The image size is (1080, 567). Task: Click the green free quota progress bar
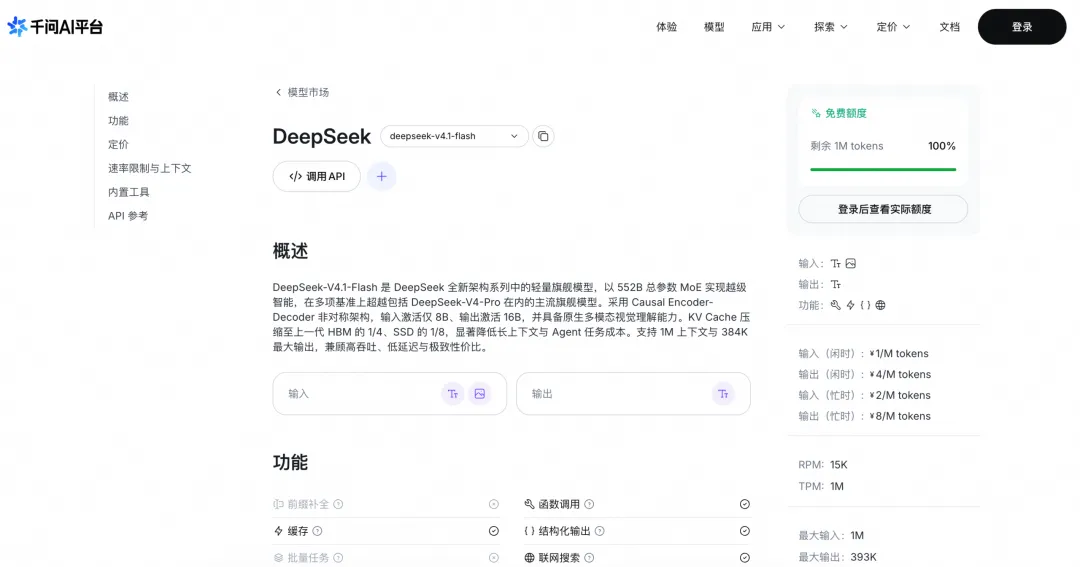tap(883, 169)
